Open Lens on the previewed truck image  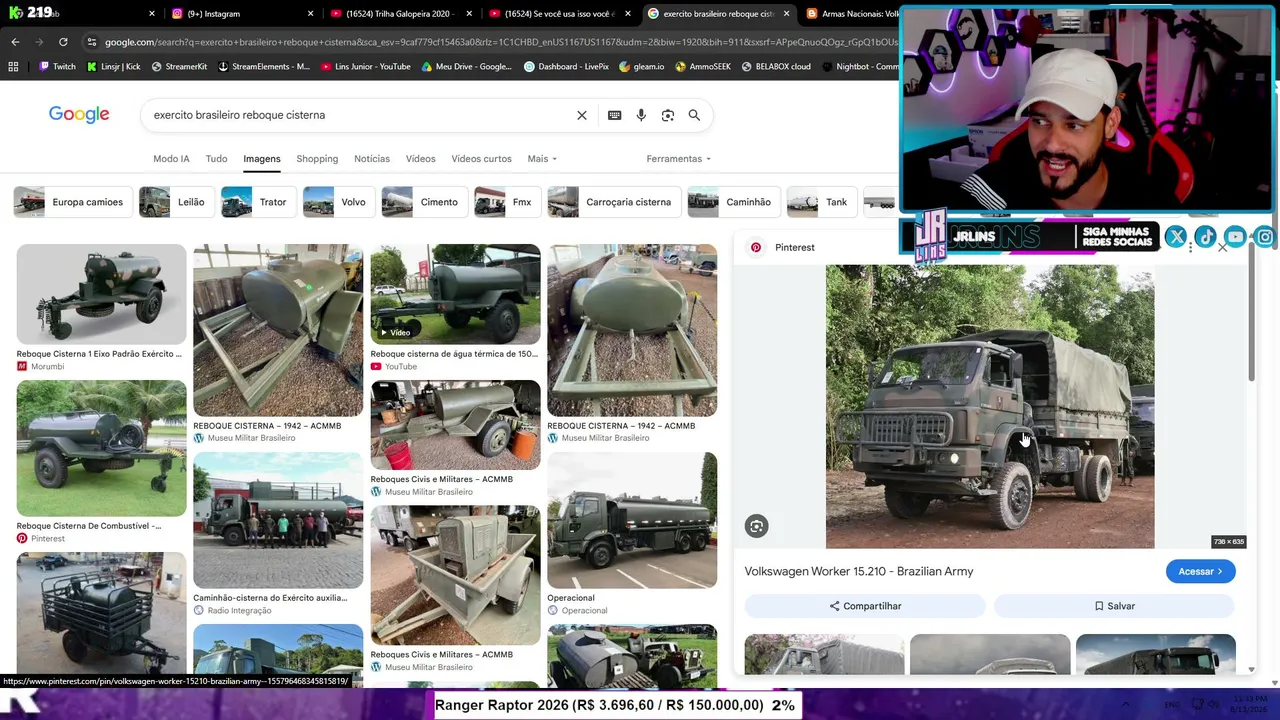pos(757,526)
